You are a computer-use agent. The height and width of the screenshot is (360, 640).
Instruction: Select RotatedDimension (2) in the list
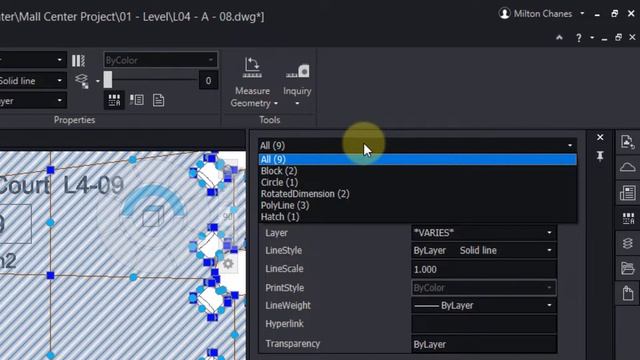tap(417, 194)
